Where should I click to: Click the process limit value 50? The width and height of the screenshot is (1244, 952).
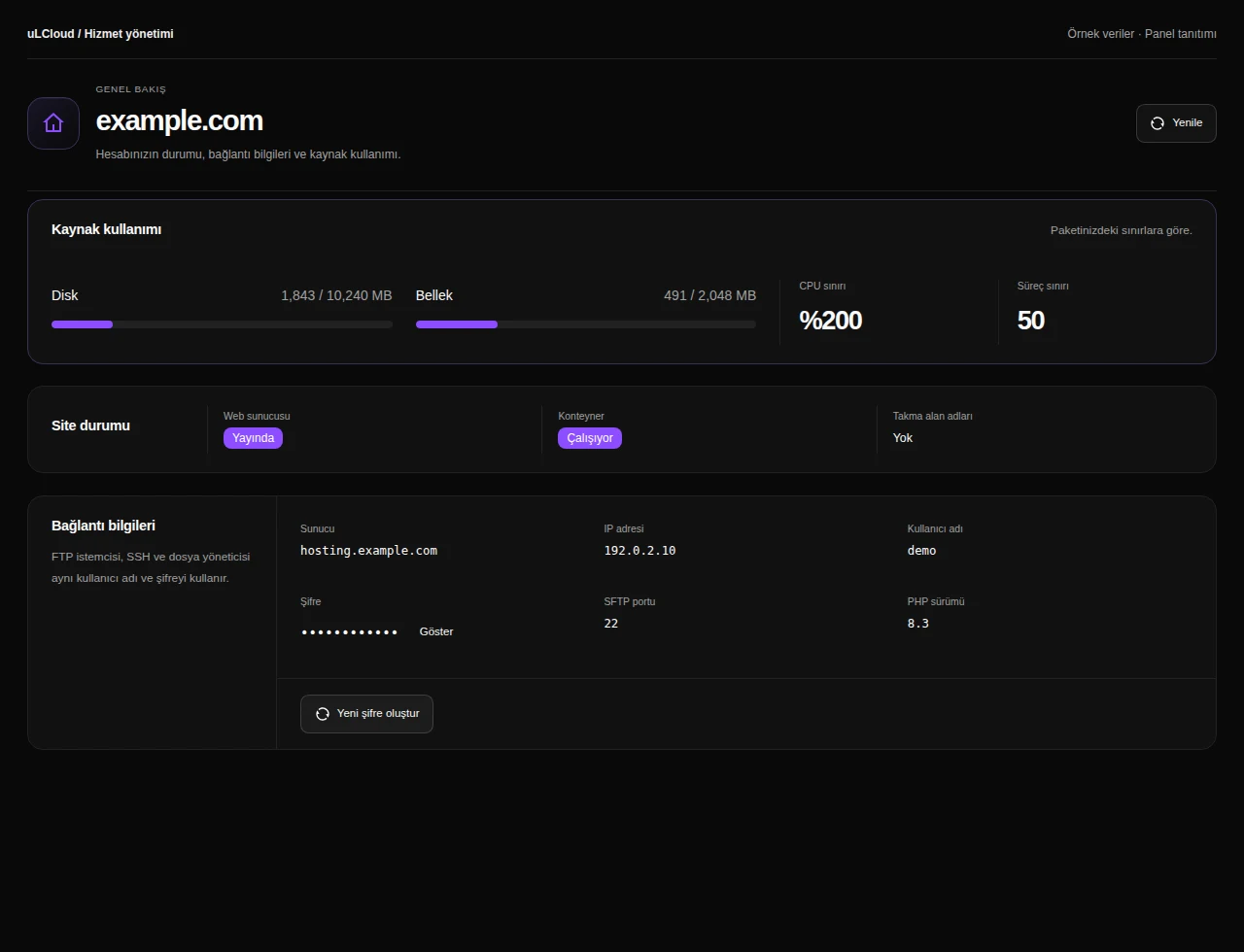(x=1031, y=321)
